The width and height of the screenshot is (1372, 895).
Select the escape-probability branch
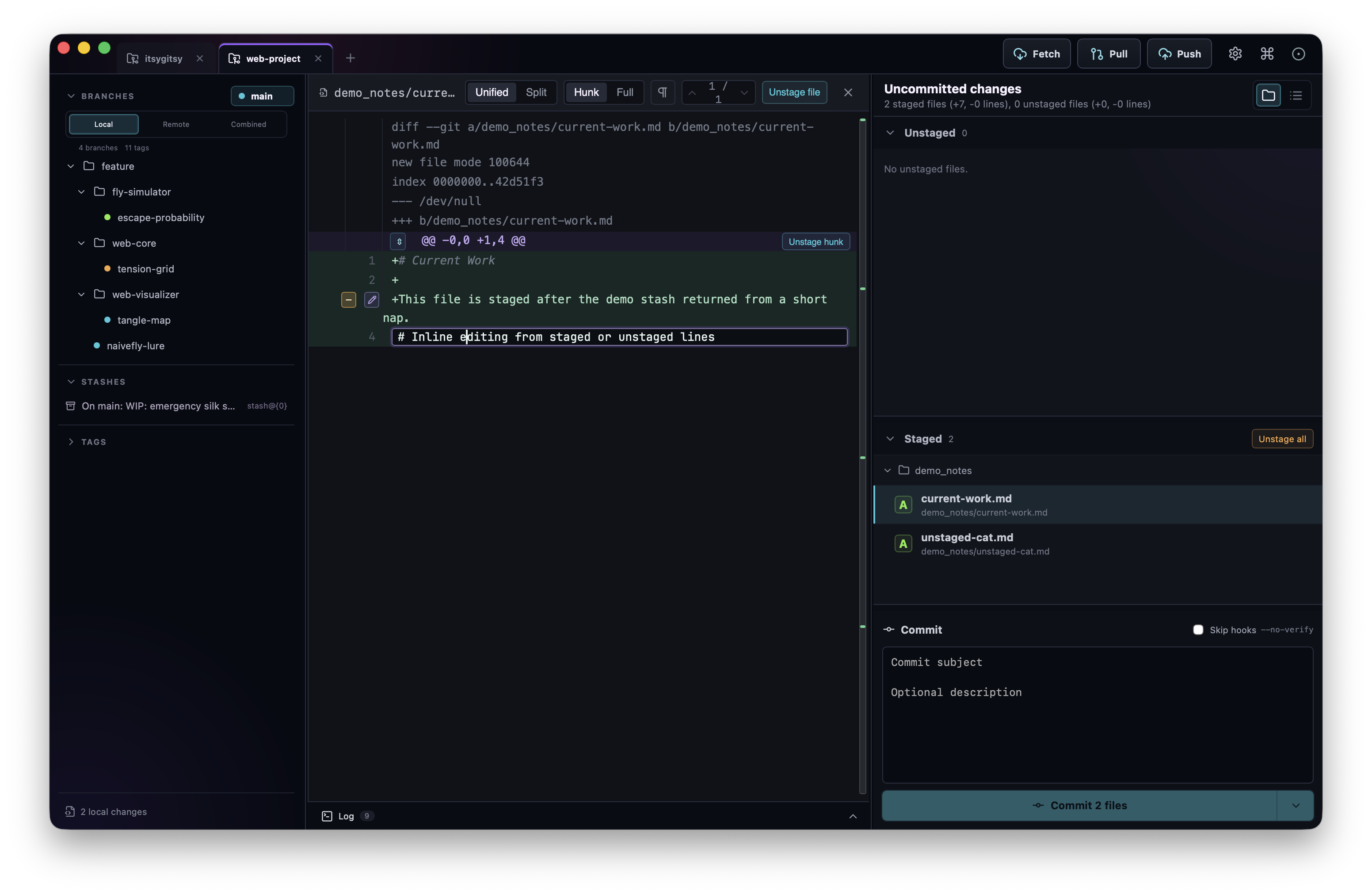(161, 218)
